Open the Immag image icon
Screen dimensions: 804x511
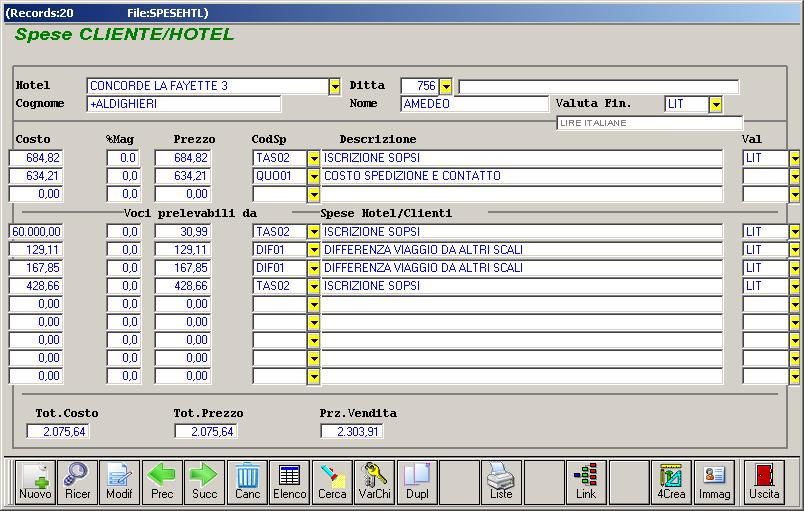(x=714, y=482)
